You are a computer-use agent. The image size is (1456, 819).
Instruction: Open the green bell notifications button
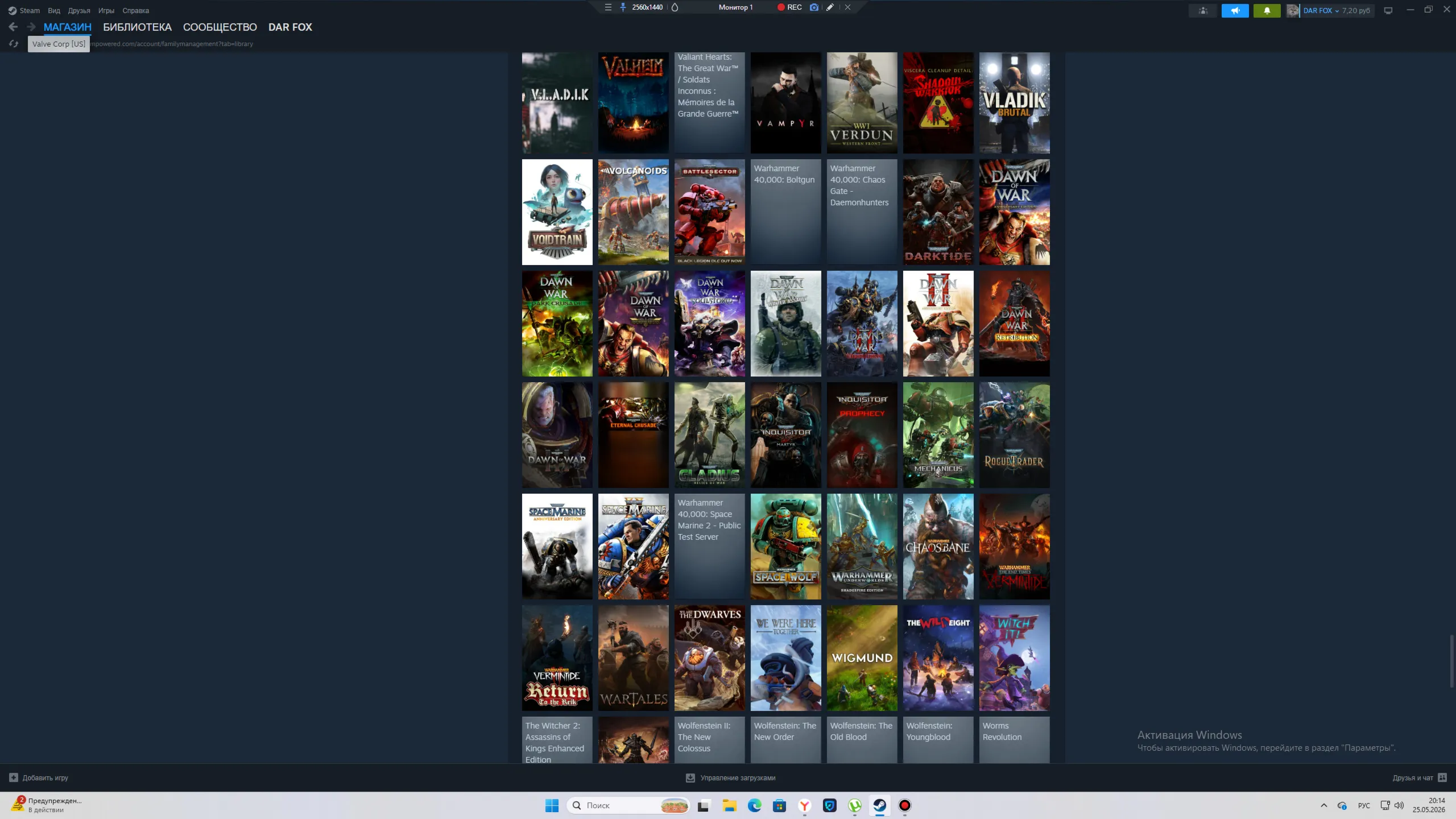[x=1267, y=10]
